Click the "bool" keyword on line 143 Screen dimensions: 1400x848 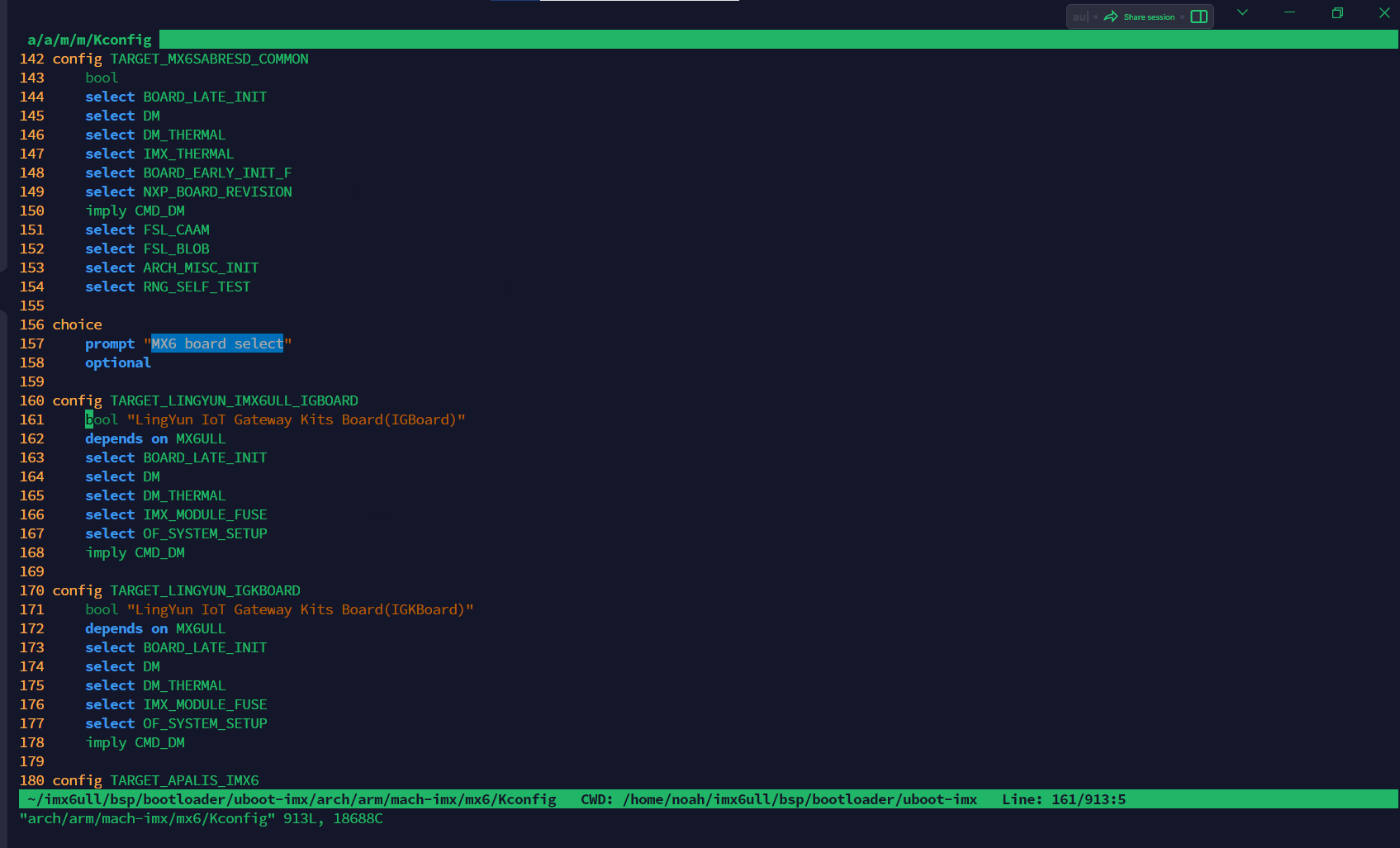(102, 78)
